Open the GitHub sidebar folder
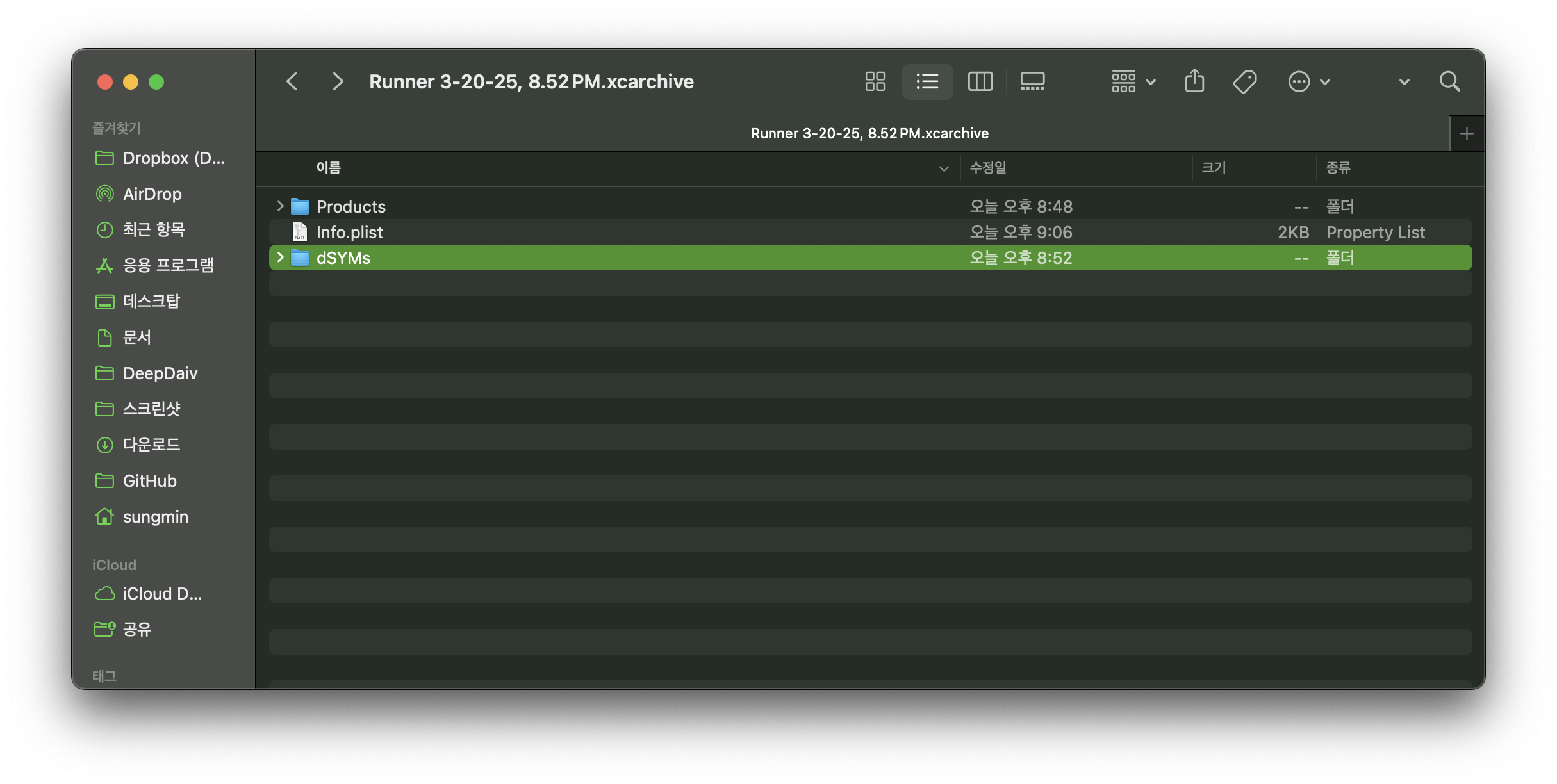The image size is (1557, 784). (149, 480)
